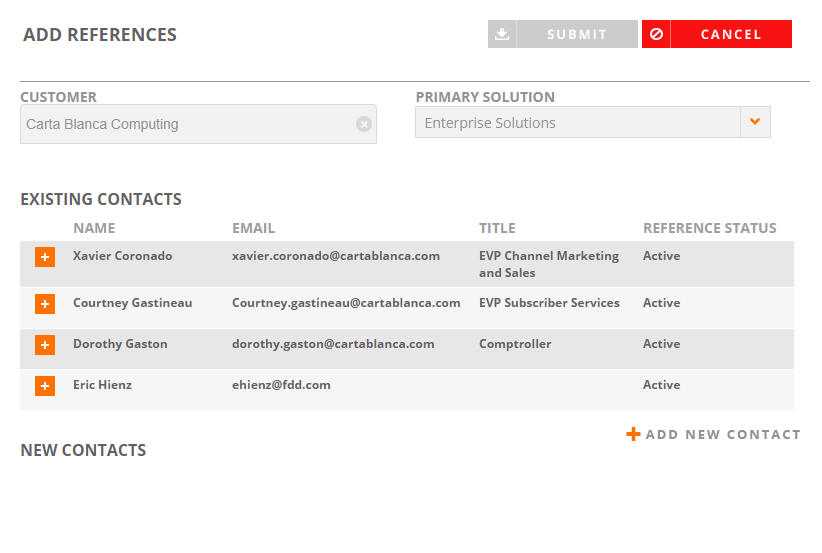Open the Primary Solution dropdown arrow
Screen dimensions: 822x553
[x=755, y=122]
